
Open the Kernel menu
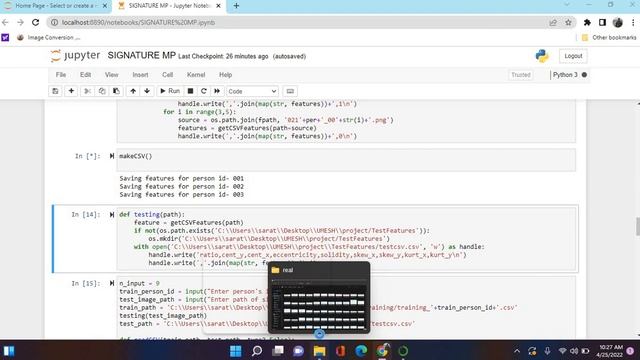[196, 75]
